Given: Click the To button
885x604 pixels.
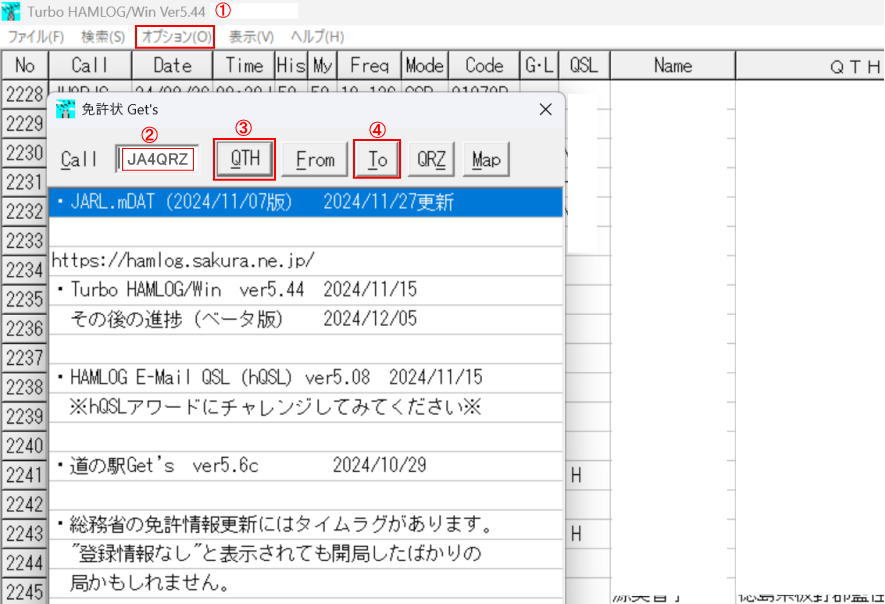Looking at the screenshot, I should point(377,160).
